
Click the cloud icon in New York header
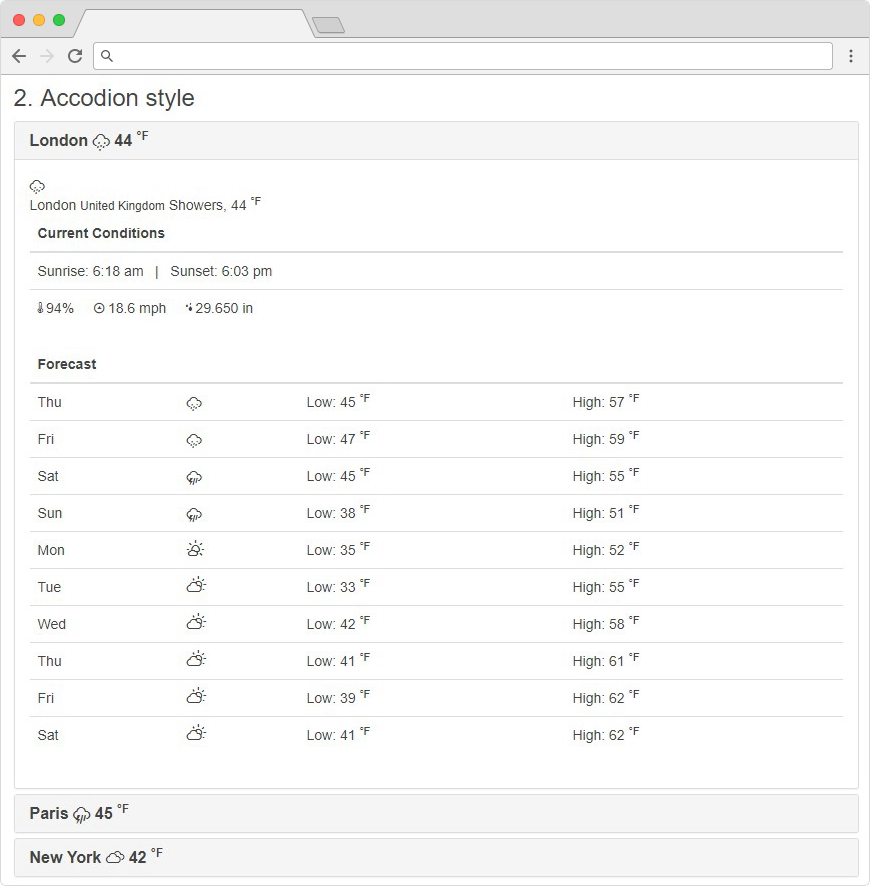pos(115,858)
